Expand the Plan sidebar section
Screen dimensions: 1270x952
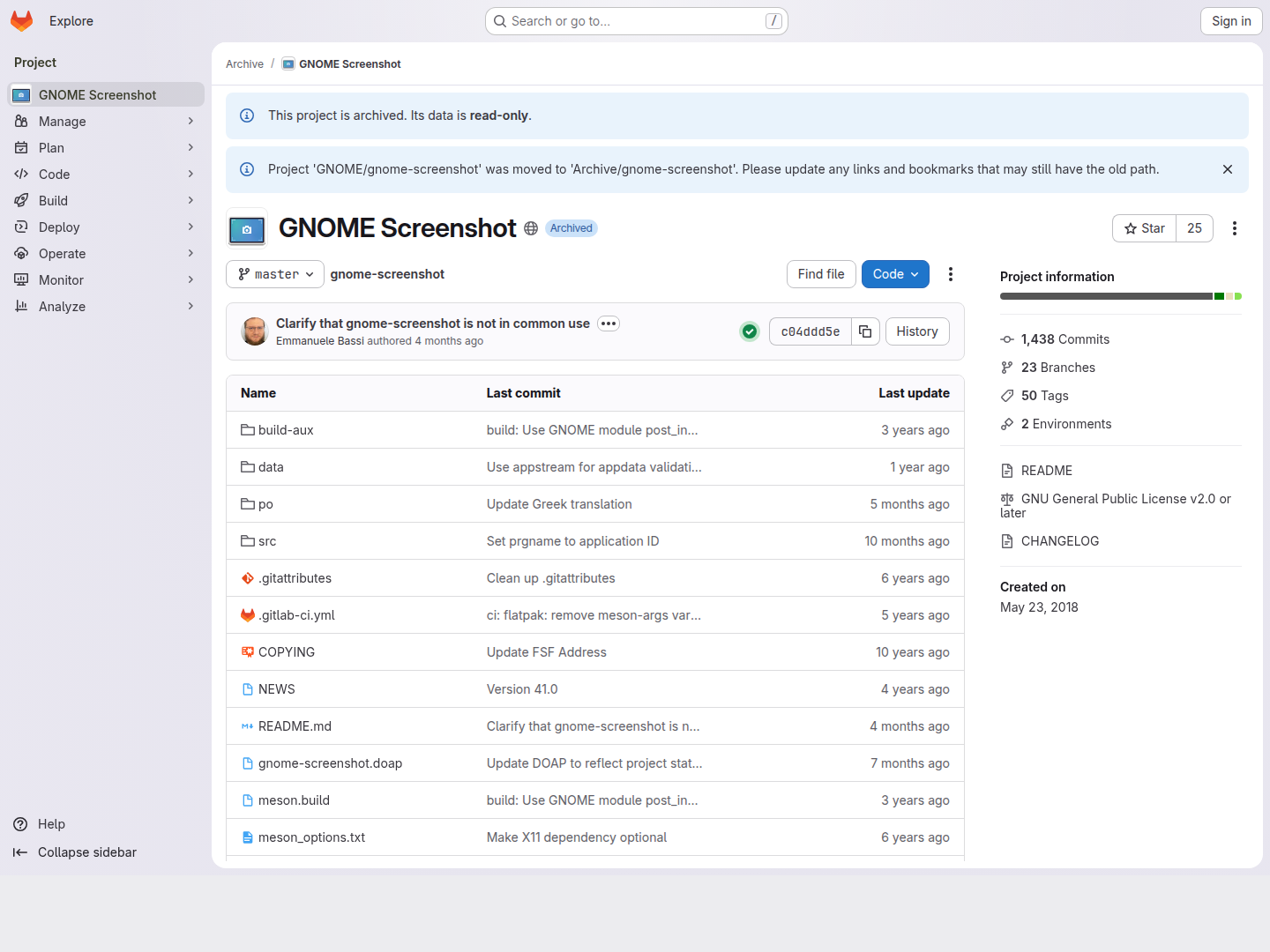(106, 148)
